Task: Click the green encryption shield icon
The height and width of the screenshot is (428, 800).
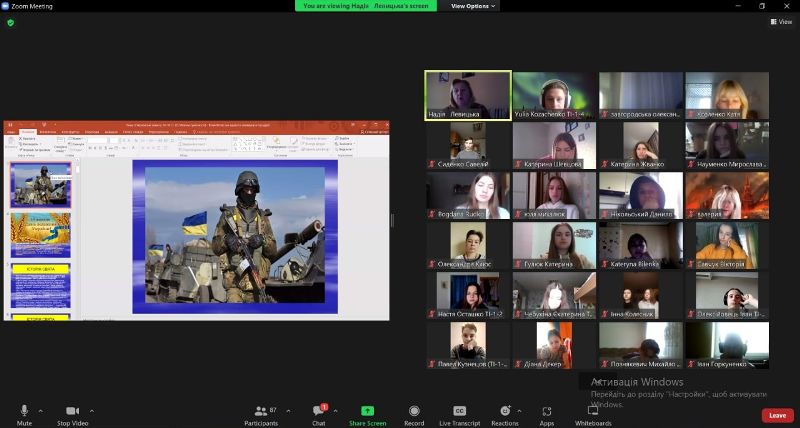Action: (x=11, y=22)
